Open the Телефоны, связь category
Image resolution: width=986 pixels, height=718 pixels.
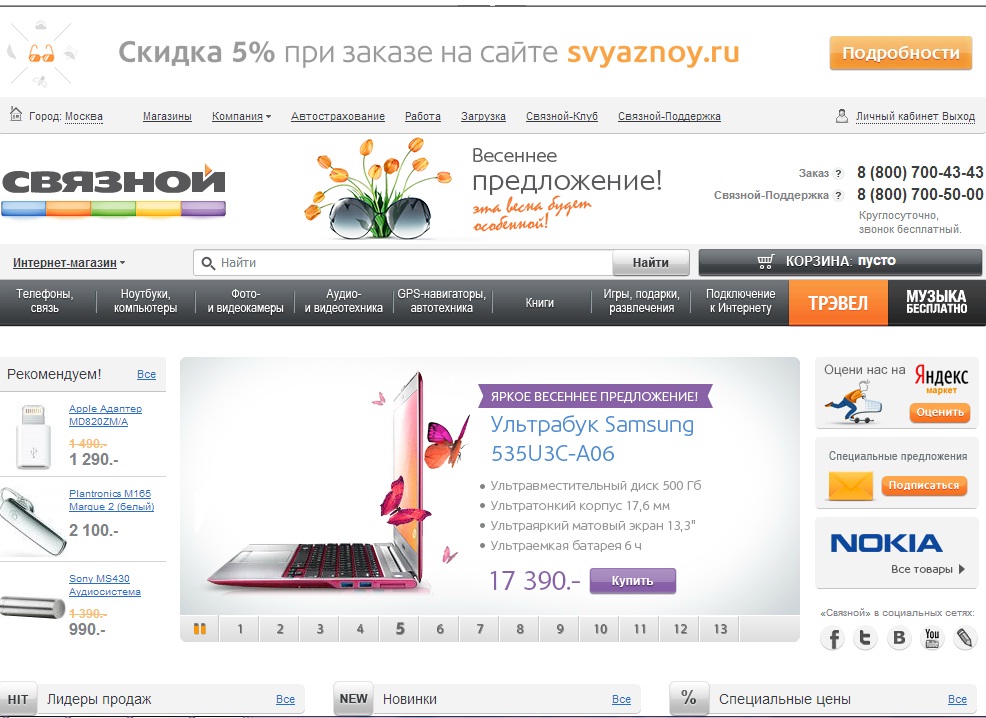45,301
